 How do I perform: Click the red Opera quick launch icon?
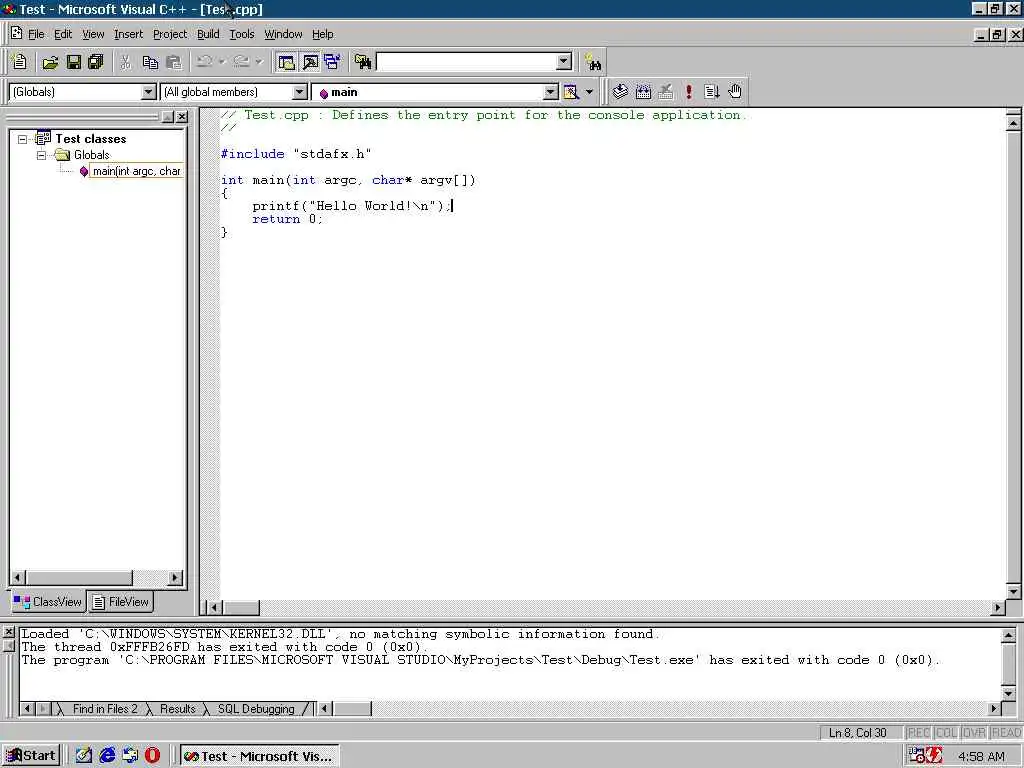(152, 756)
